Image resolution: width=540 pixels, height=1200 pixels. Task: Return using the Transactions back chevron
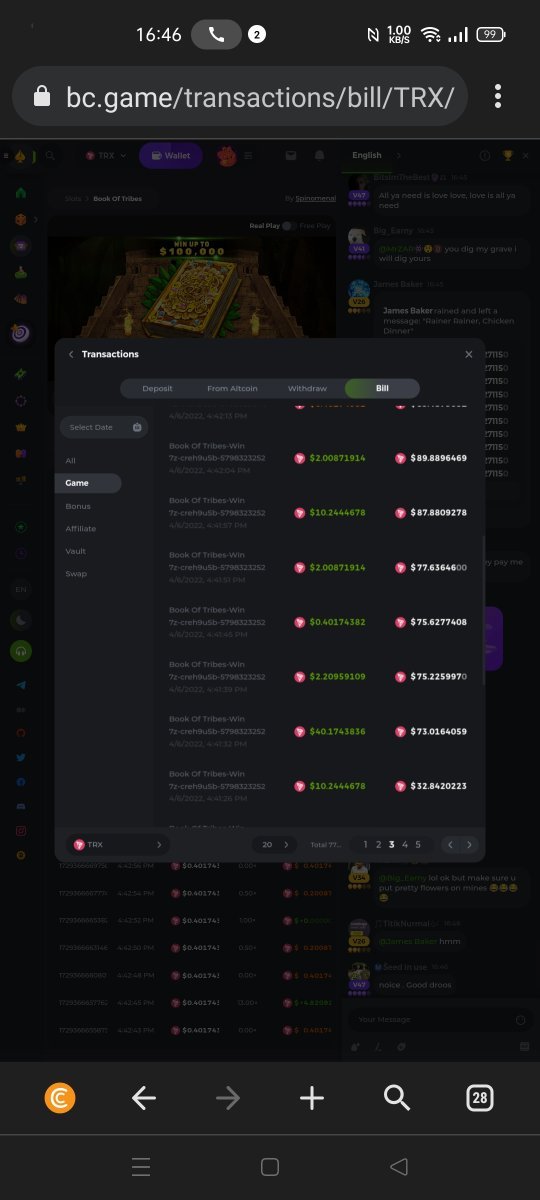click(x=71, y=354)
